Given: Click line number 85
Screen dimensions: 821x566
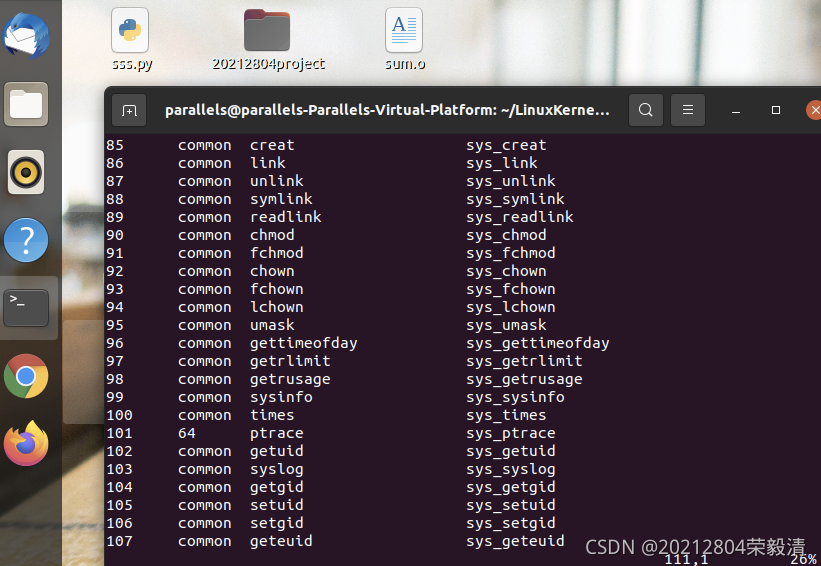Looking at the screenshot, I should point(115,145).
